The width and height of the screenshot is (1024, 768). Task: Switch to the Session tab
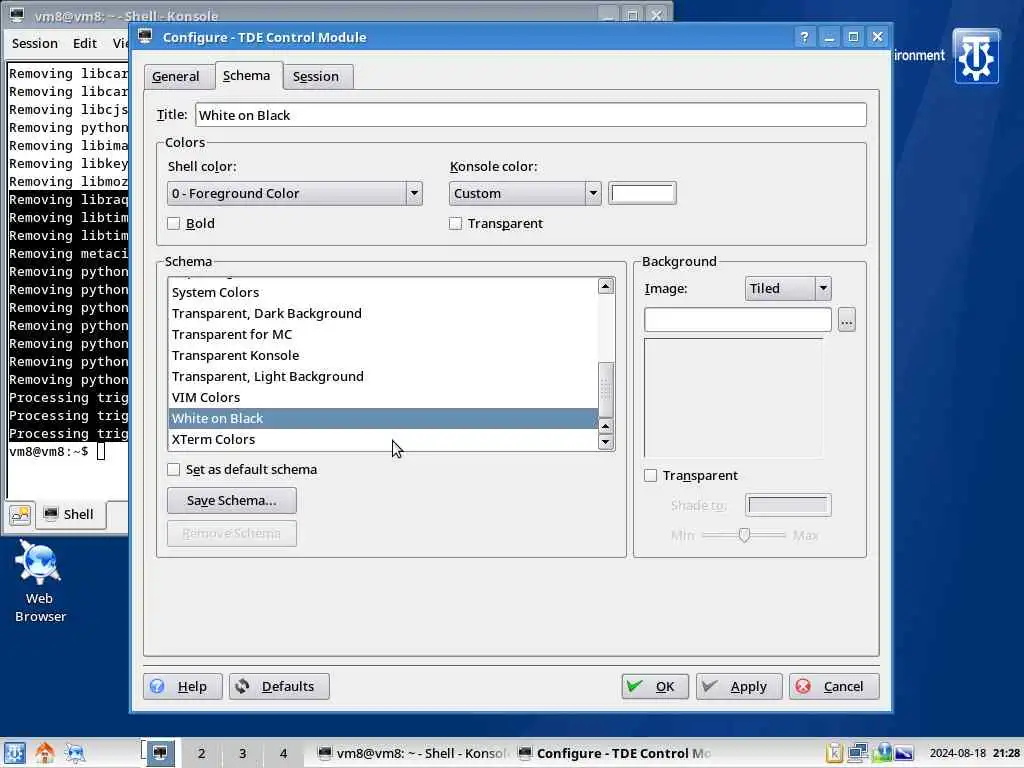(x=315, y=76)
